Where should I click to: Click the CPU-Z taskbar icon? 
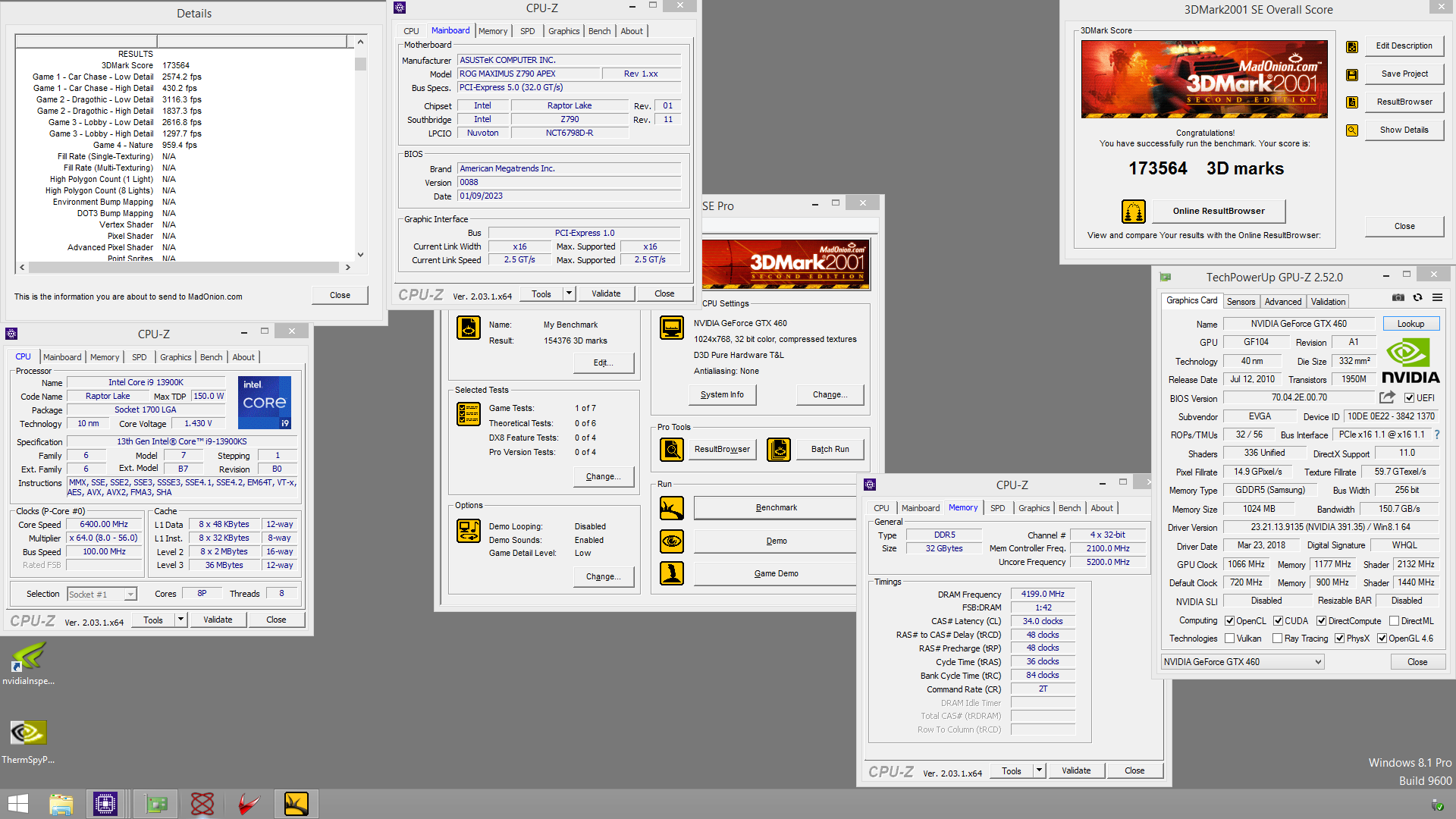click(105, 804)
